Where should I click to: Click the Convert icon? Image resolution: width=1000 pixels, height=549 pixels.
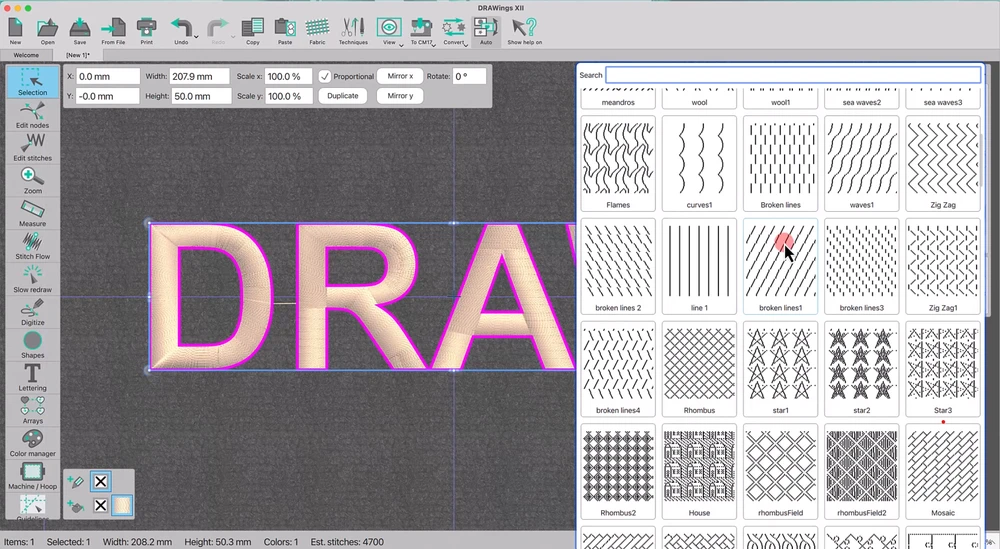pyautogui.click(x=453, y=29)
